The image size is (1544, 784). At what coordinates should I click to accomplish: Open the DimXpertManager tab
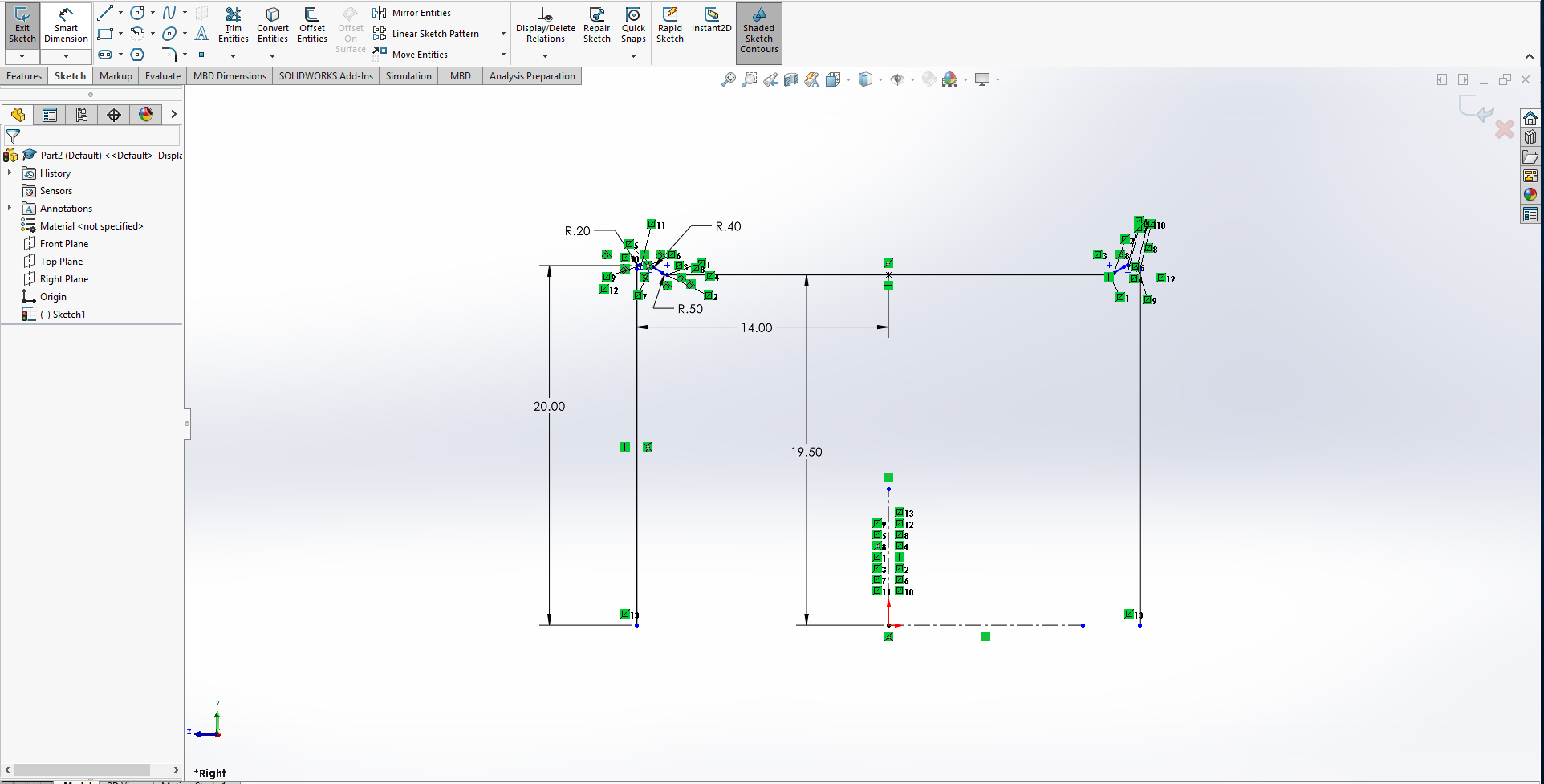(114, 115)
